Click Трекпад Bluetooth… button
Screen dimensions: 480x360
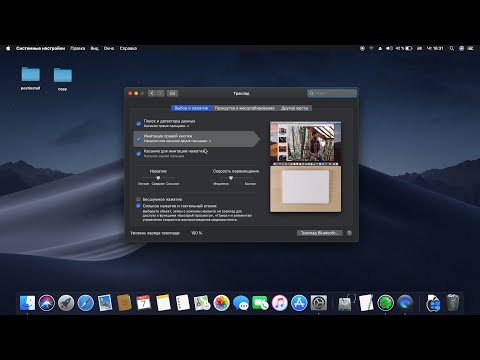coord(319,233)
